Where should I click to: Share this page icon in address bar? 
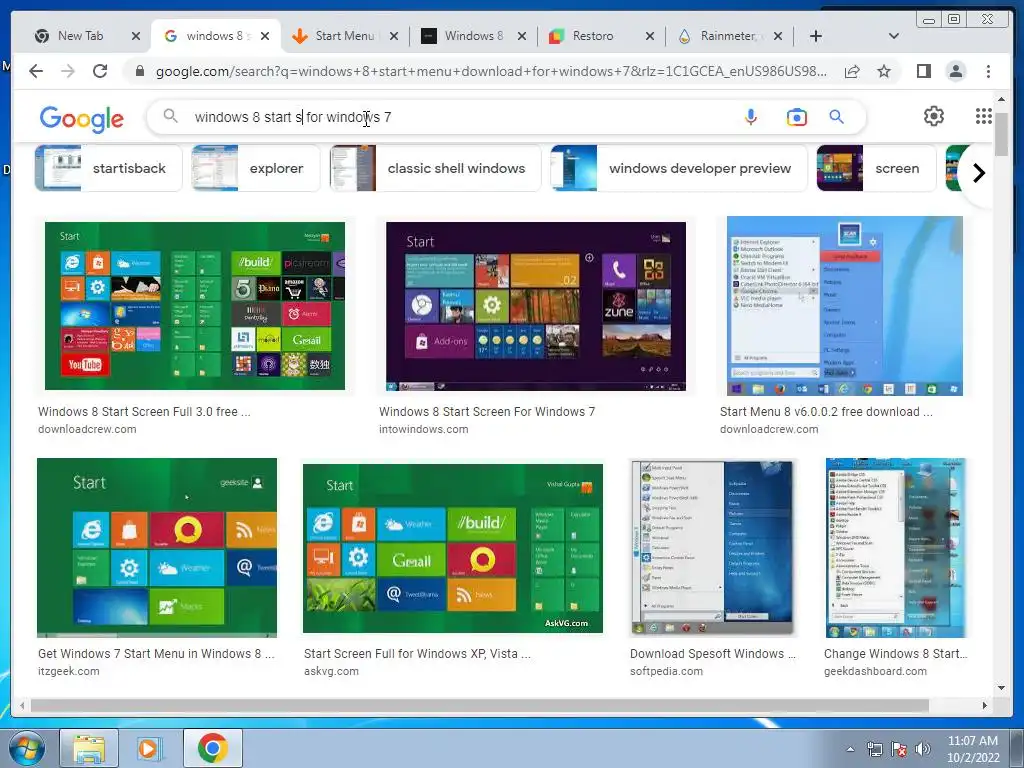pyautogui.click(x=852, y=71)
